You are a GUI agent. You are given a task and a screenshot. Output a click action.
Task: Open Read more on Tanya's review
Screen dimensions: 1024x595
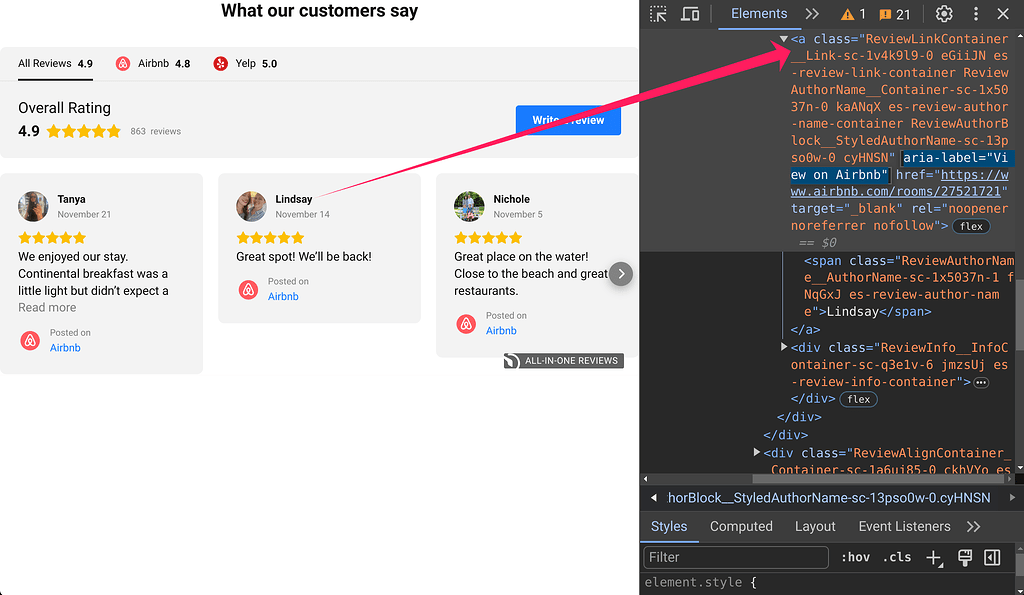click(46, 307)
